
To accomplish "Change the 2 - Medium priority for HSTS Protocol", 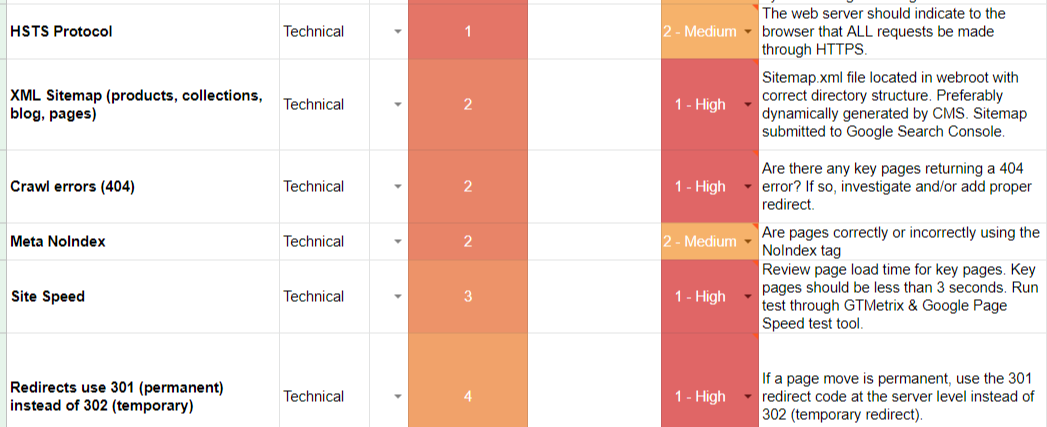I will (748, 32).
